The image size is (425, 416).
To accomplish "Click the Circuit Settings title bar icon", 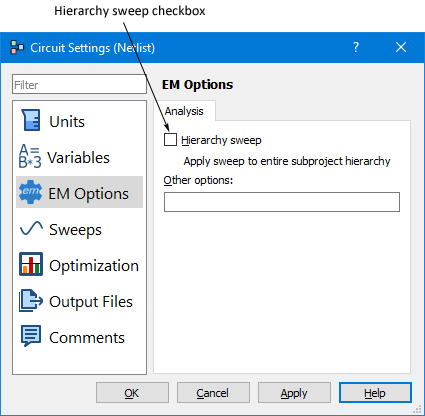I will pyautogui.click(x=17, y=47).
